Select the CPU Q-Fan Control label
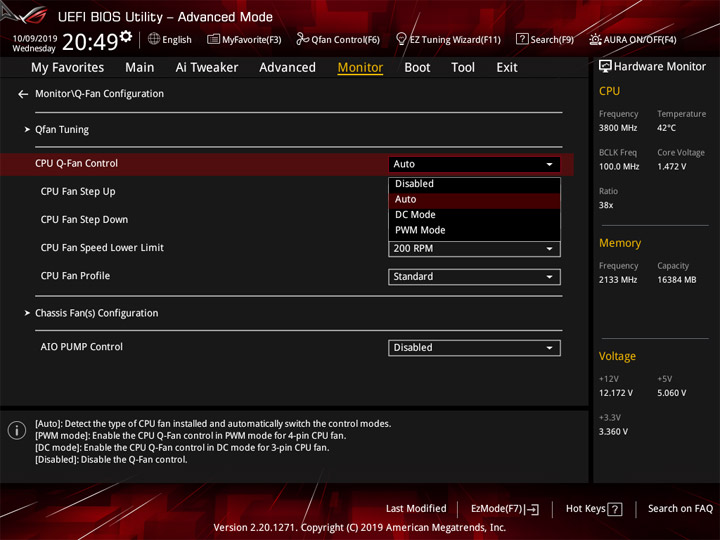This screenshot has height=540, width=720. click(76, 163)
